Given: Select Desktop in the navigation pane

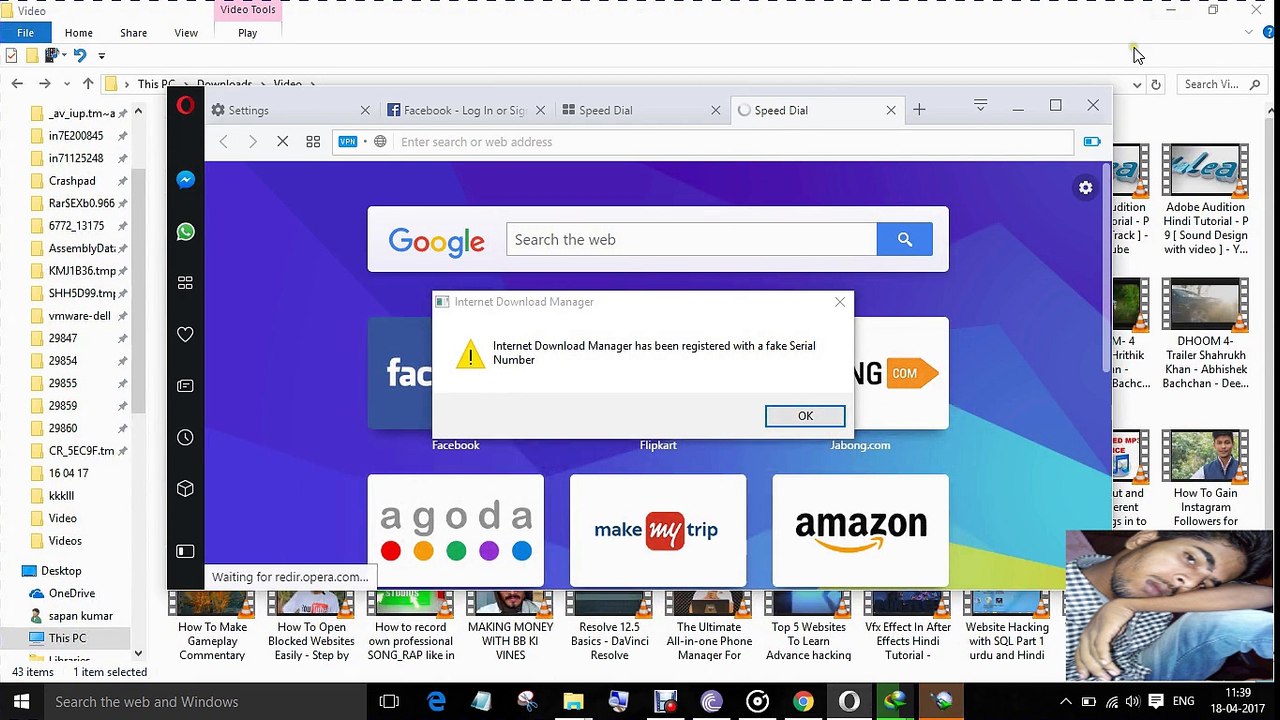Looking at the screenshot, I should [x=61, y=571].
